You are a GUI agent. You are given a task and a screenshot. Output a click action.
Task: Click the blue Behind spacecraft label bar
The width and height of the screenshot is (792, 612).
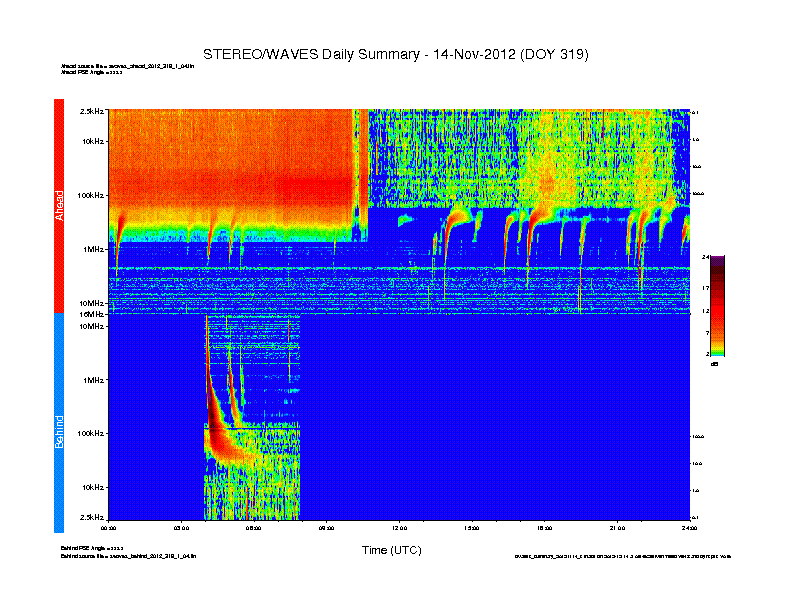point(59,423)
